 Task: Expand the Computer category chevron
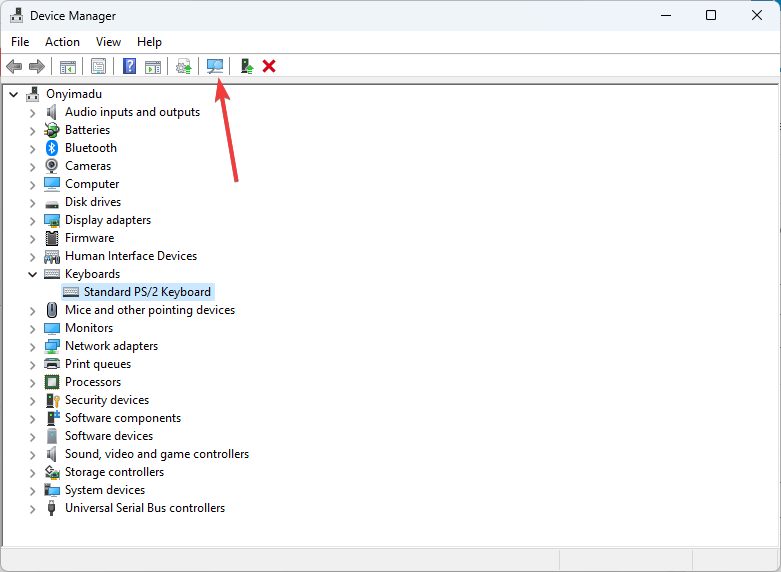[32, 185]
